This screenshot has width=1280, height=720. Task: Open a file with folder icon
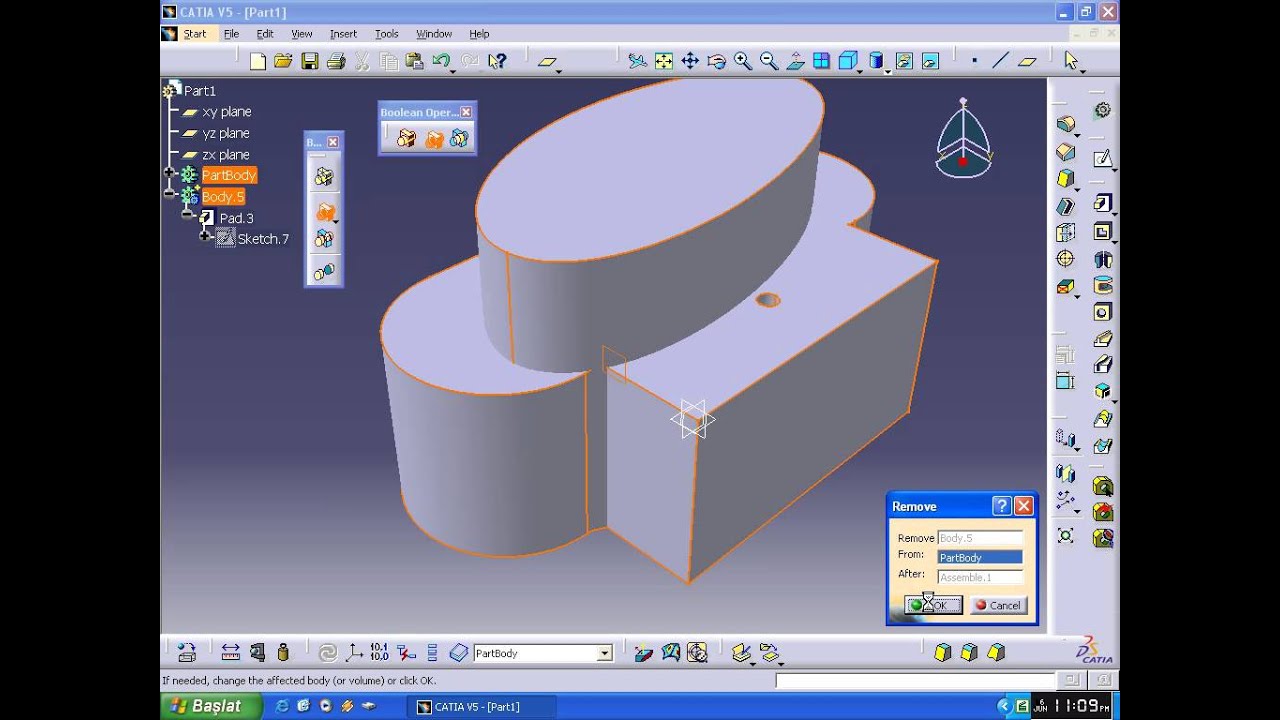click(x=283, y=61)
